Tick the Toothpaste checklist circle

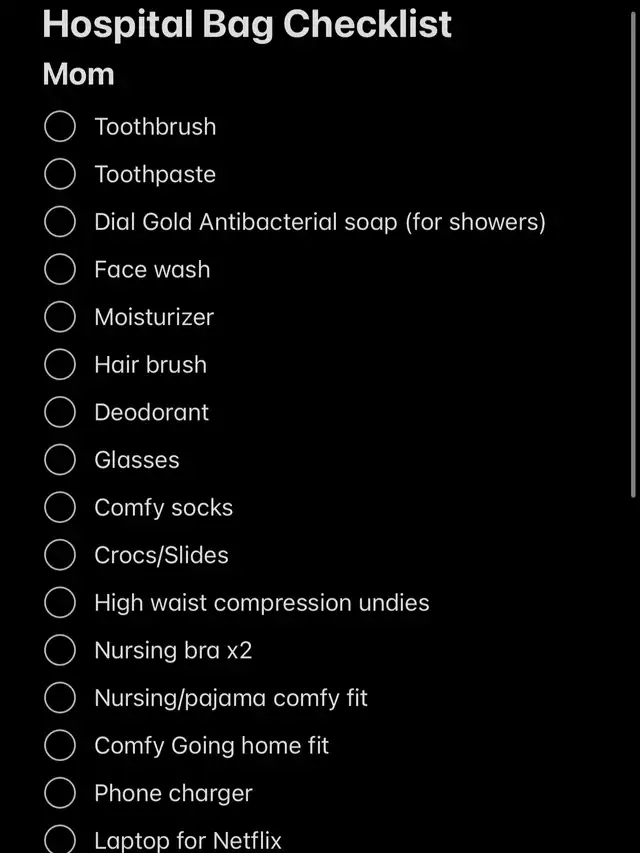(60, 174)
